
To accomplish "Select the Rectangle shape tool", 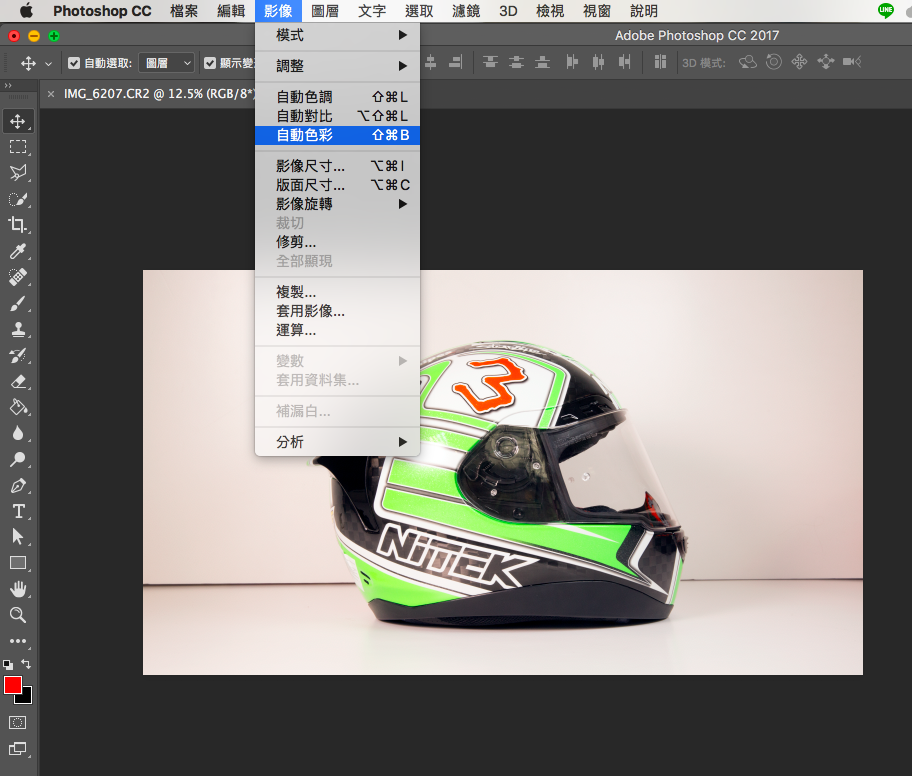I will (x=17, y=563).
